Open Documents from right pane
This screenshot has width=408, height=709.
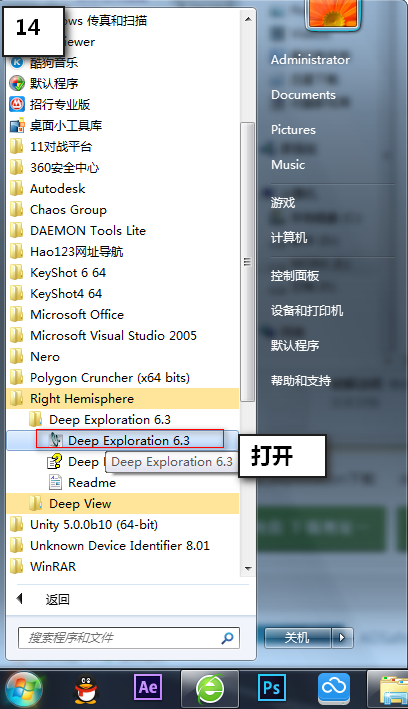click(x=303, y=95)
